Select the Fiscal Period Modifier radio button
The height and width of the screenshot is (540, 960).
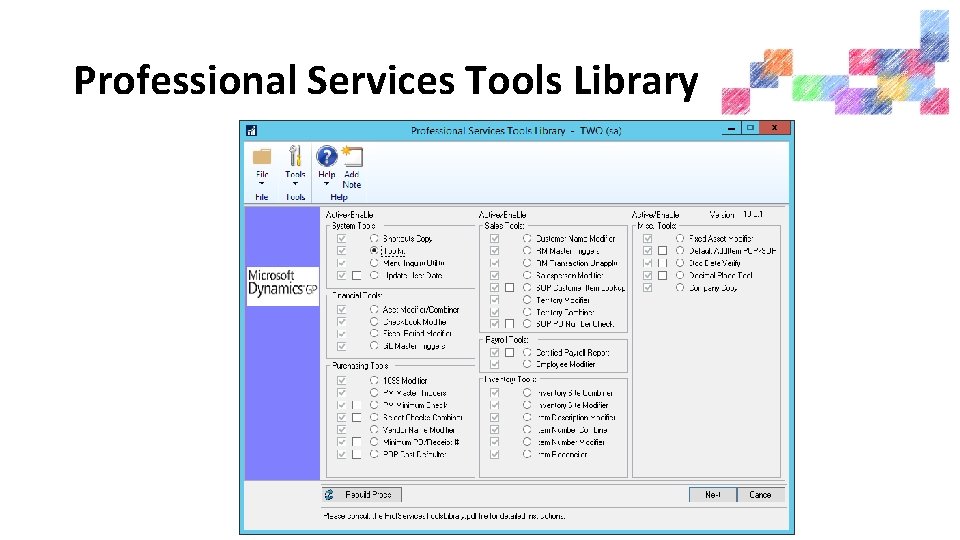(374, 334)
